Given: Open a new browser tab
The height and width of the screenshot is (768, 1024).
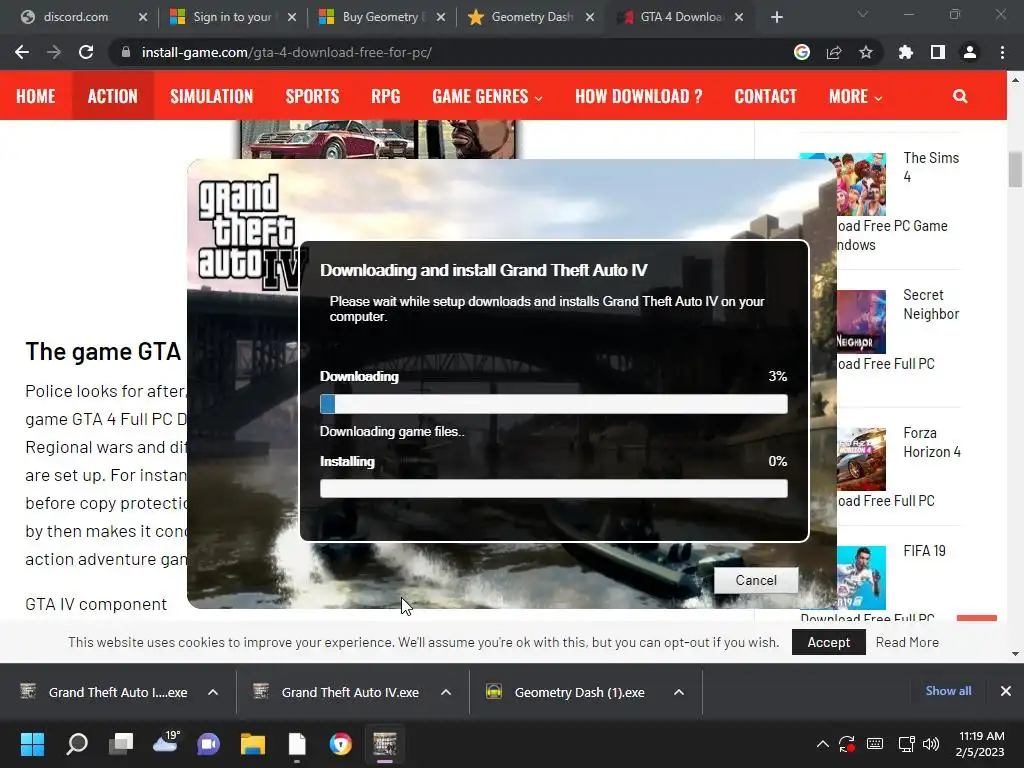Looking at the screenshot, I should pyautogui.click(x=776, y=17).
